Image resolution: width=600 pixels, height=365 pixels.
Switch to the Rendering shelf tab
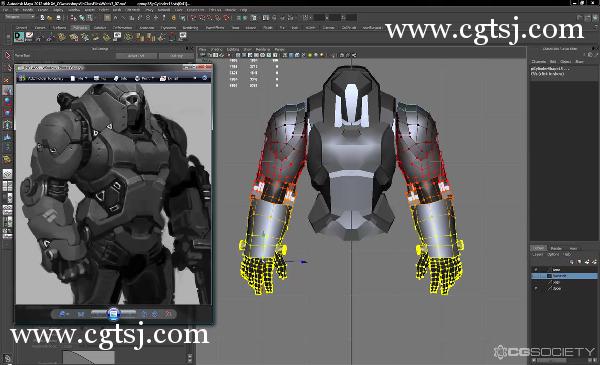click(x=190, y=28)
